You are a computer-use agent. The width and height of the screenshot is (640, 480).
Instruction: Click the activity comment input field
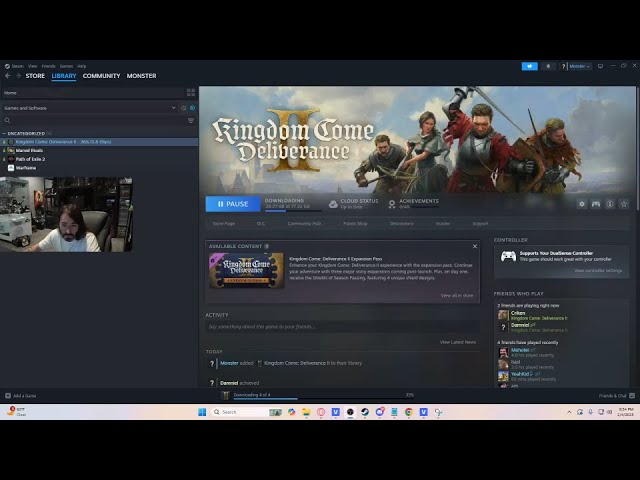[342, 327]
